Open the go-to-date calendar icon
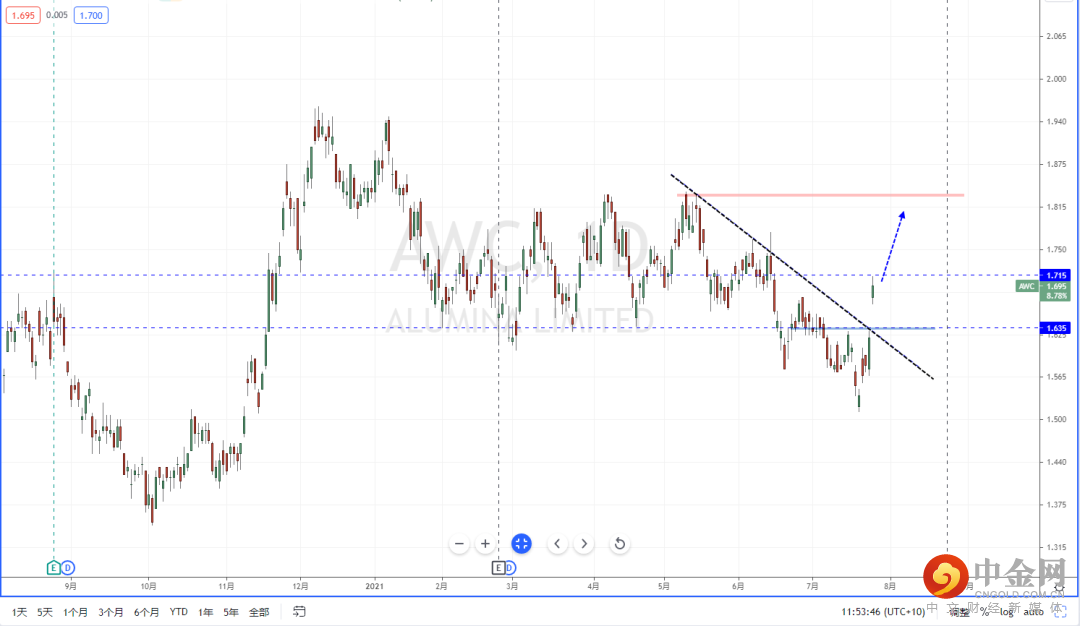 click(299, 612)
